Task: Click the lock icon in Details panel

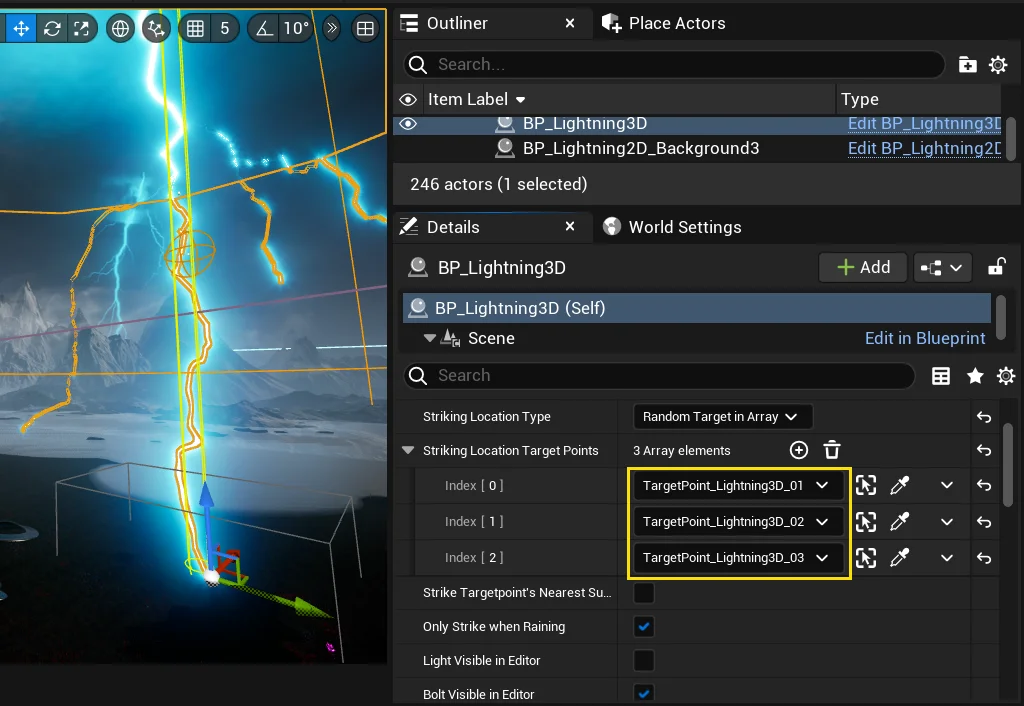Action: [x=996, y=267]
